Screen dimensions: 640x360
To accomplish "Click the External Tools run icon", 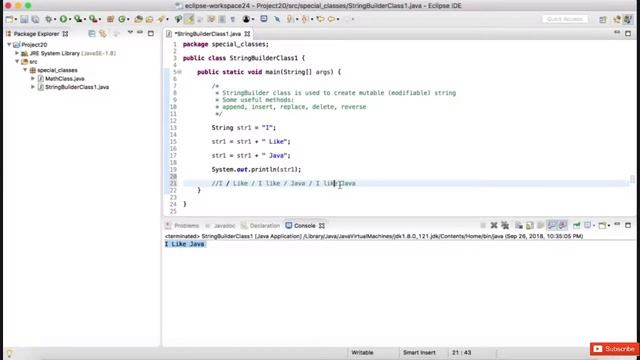I will pos(93,19).
